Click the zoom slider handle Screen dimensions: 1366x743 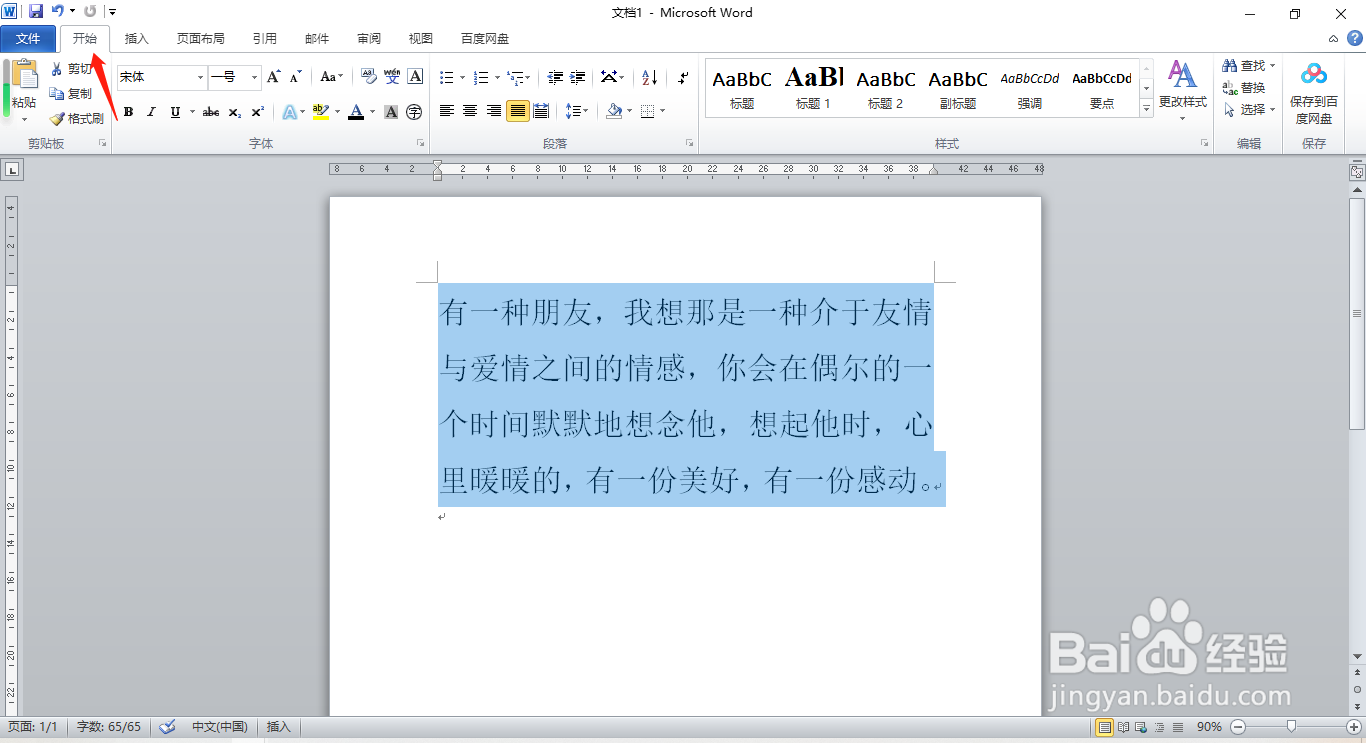pos(1292,726)
